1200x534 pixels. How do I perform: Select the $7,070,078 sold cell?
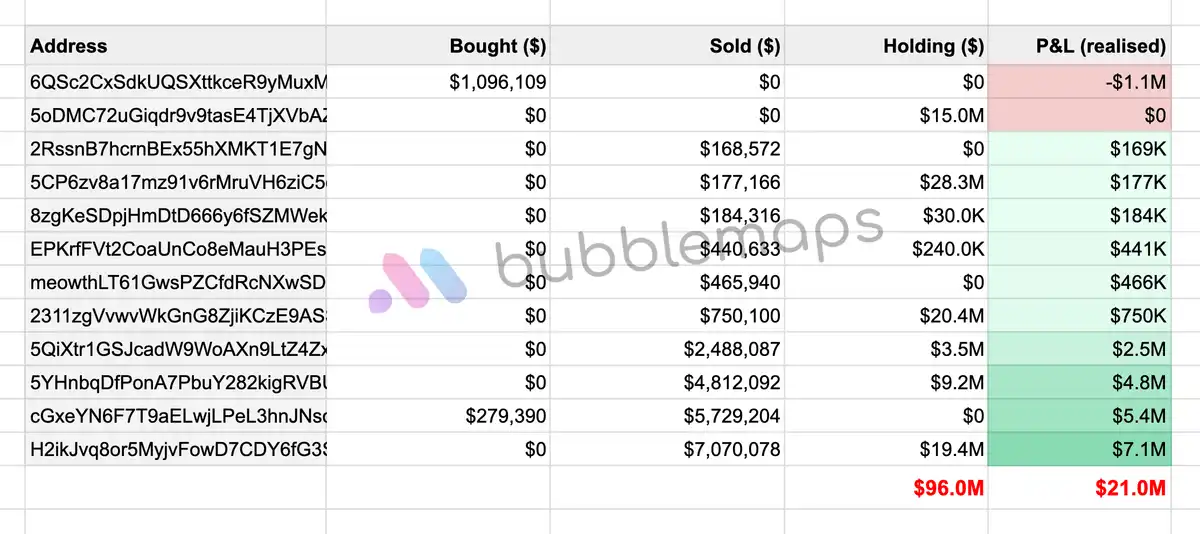point(667,449)
